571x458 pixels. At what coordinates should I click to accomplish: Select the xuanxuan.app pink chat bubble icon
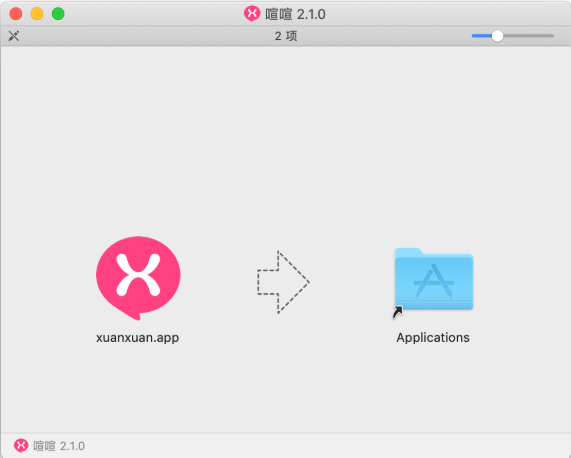(138, 278)
